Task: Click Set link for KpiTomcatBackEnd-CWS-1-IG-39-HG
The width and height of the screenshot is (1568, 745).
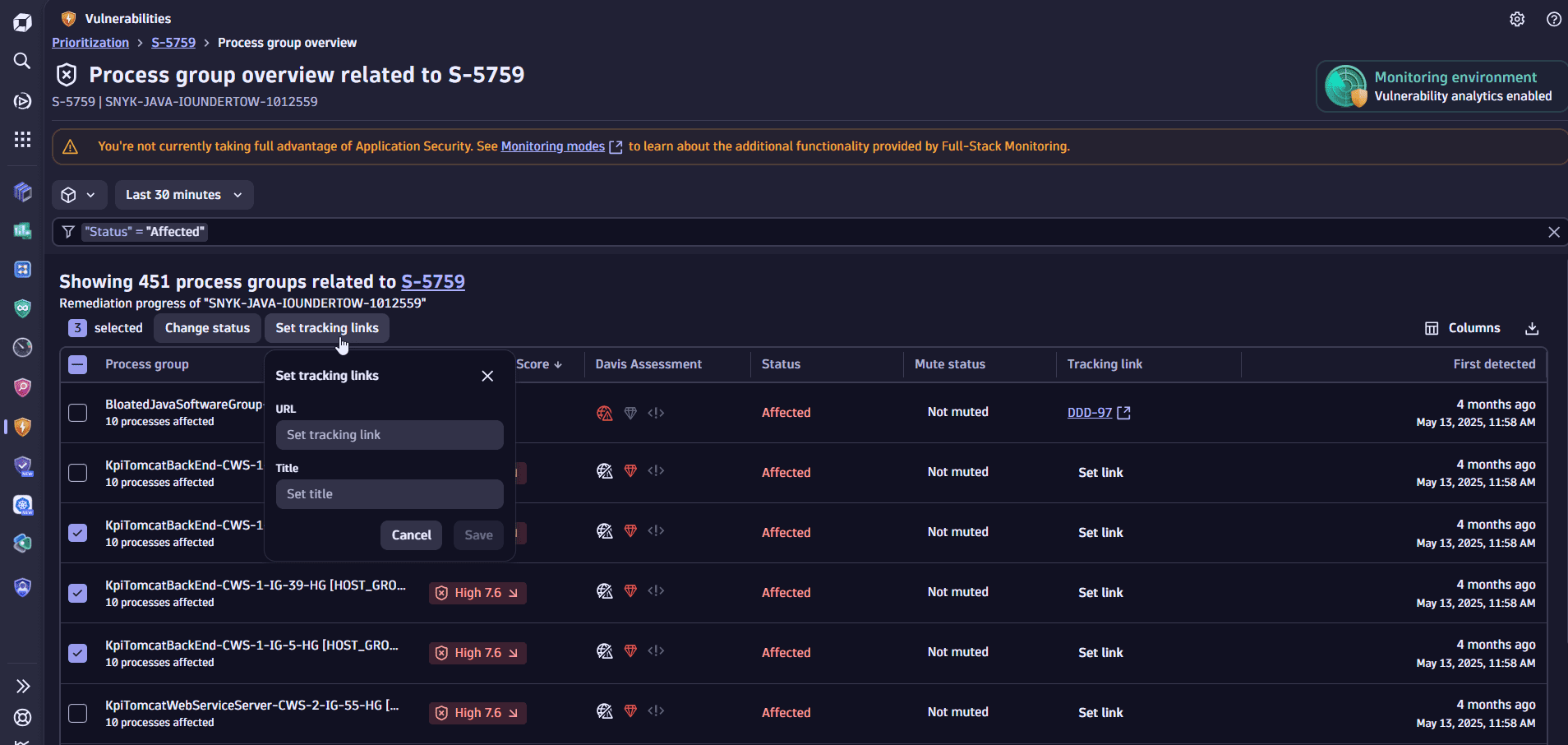Action: point(1100,593)
